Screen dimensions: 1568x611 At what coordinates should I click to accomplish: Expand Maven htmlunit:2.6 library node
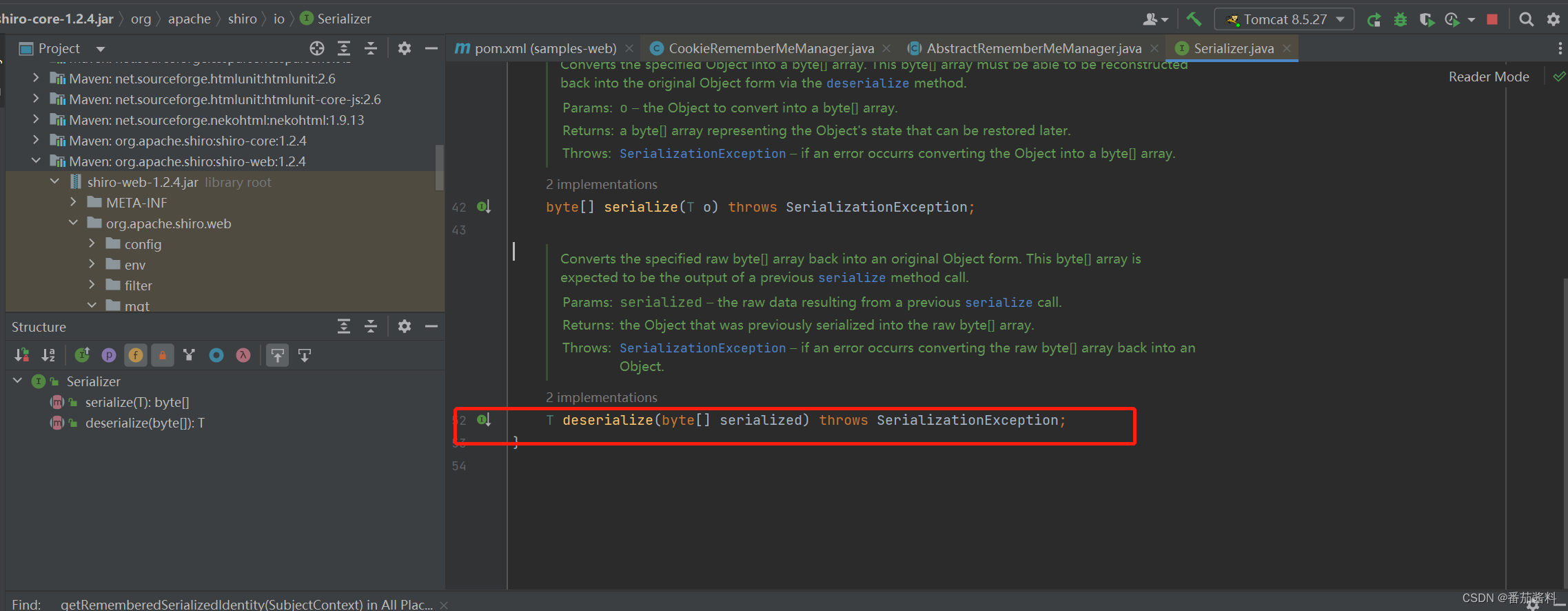coord(36,79)
